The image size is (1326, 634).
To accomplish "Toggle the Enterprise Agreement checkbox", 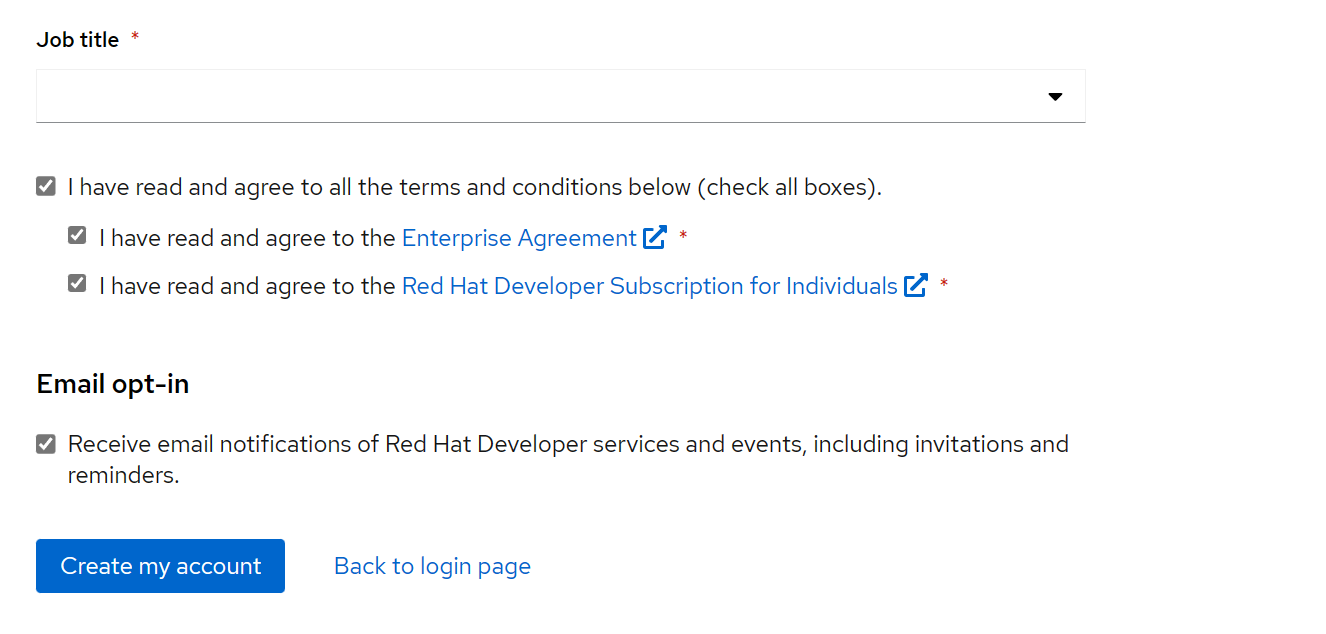I will (x=77, y=236).
